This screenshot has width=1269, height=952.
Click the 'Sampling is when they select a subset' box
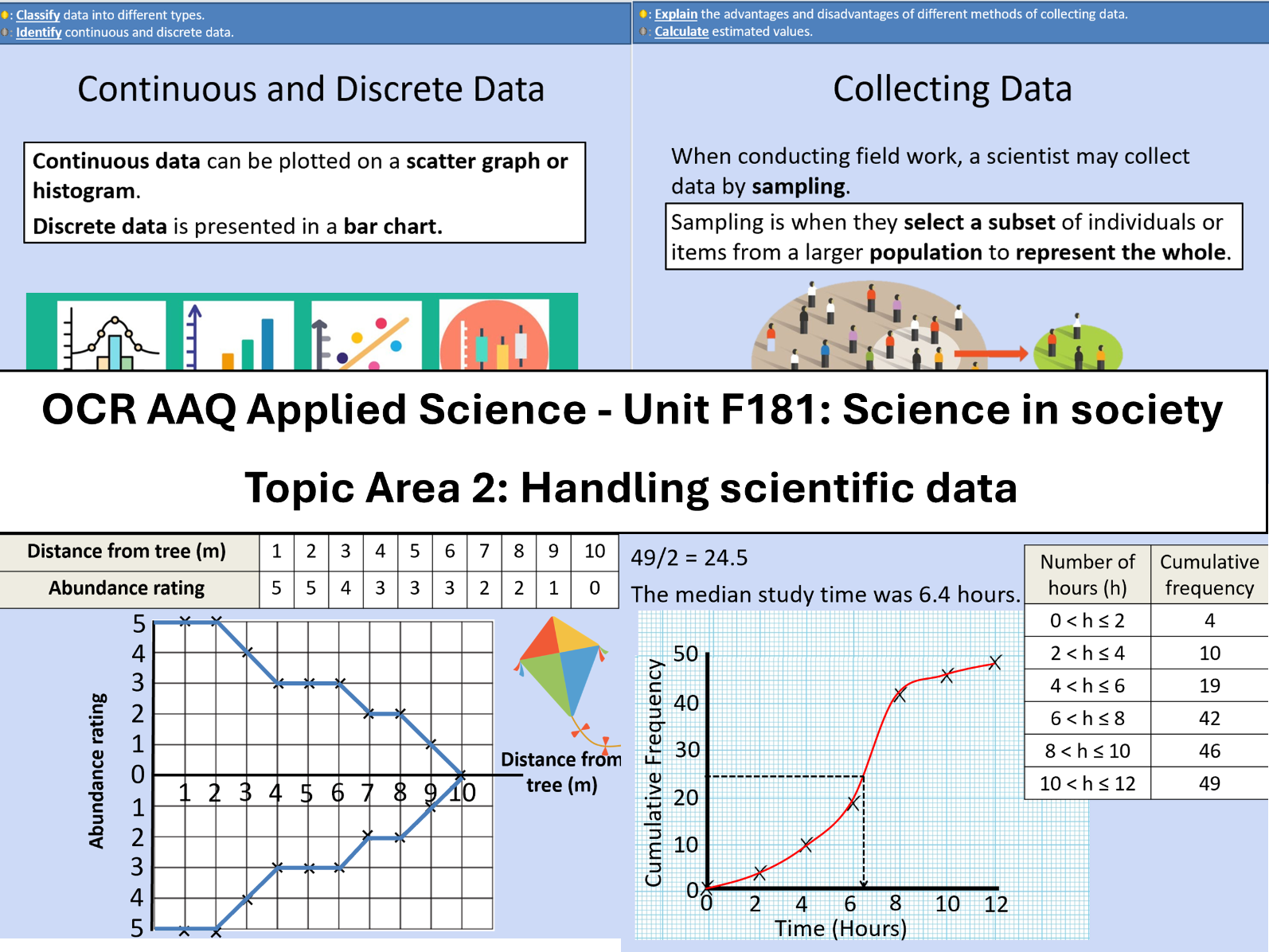tap(954, 237)
